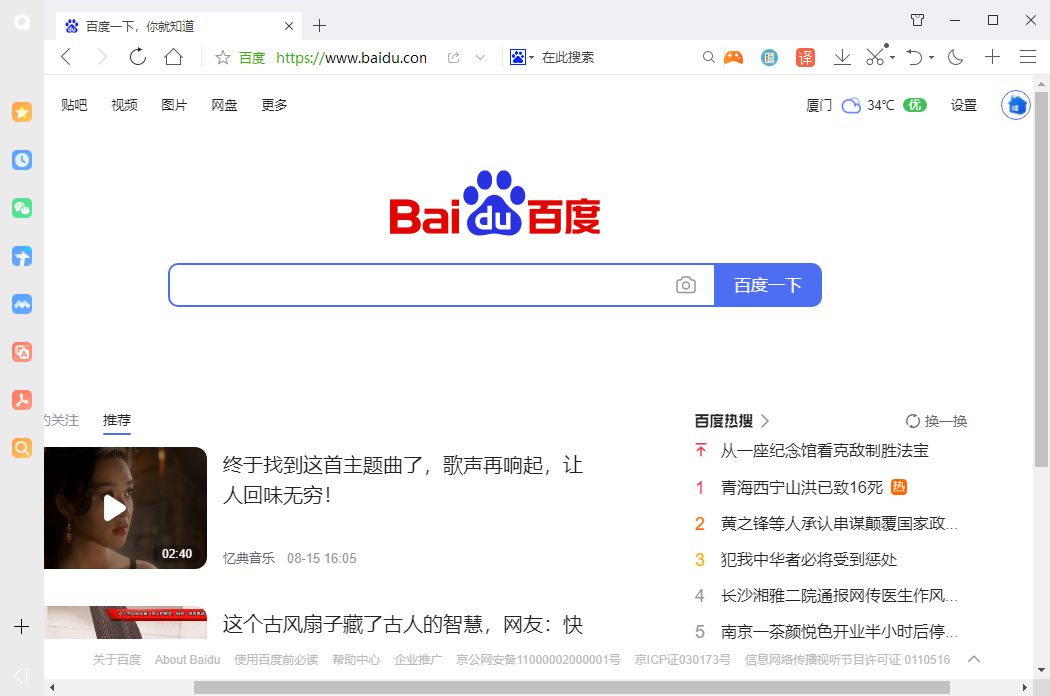Reload the page with refresh icon
The width and height of the screenshot is (1050, 696).
click(138, 57)
